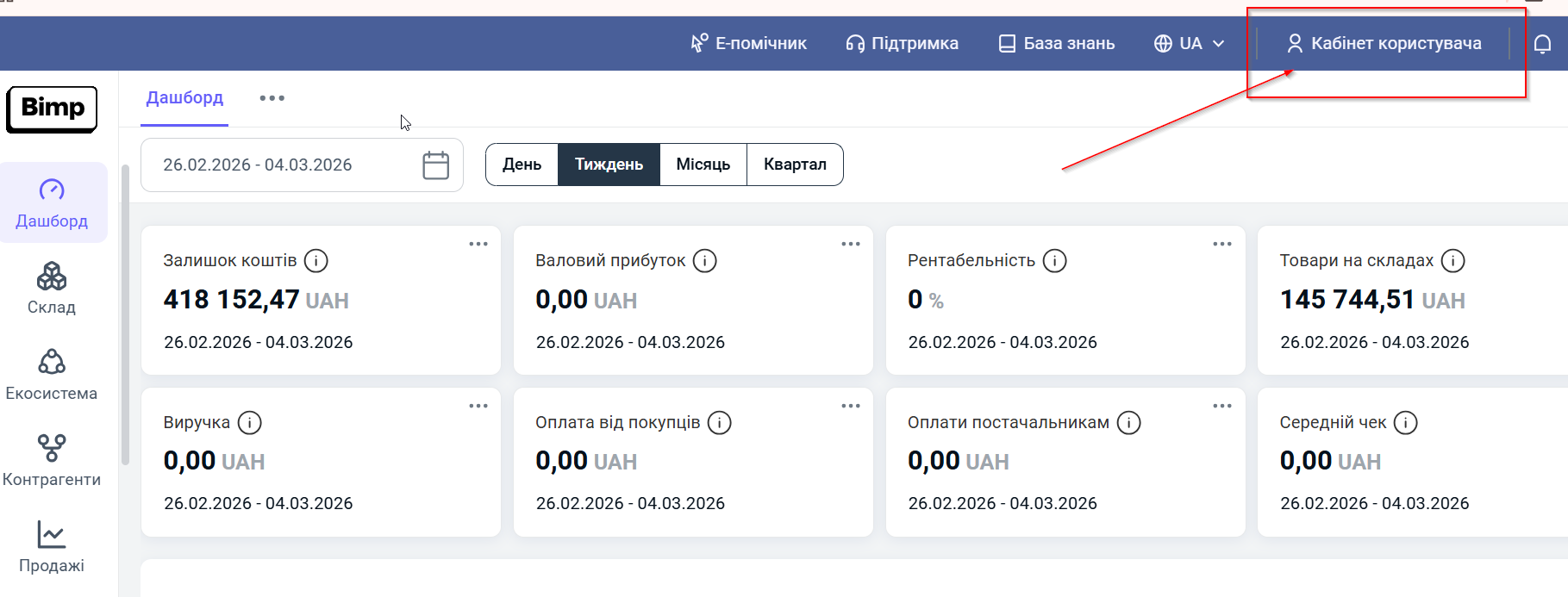Viewport: 1568px width, 597px height.
Task: Click the notification bell icon
Action: coord(1542,44)
